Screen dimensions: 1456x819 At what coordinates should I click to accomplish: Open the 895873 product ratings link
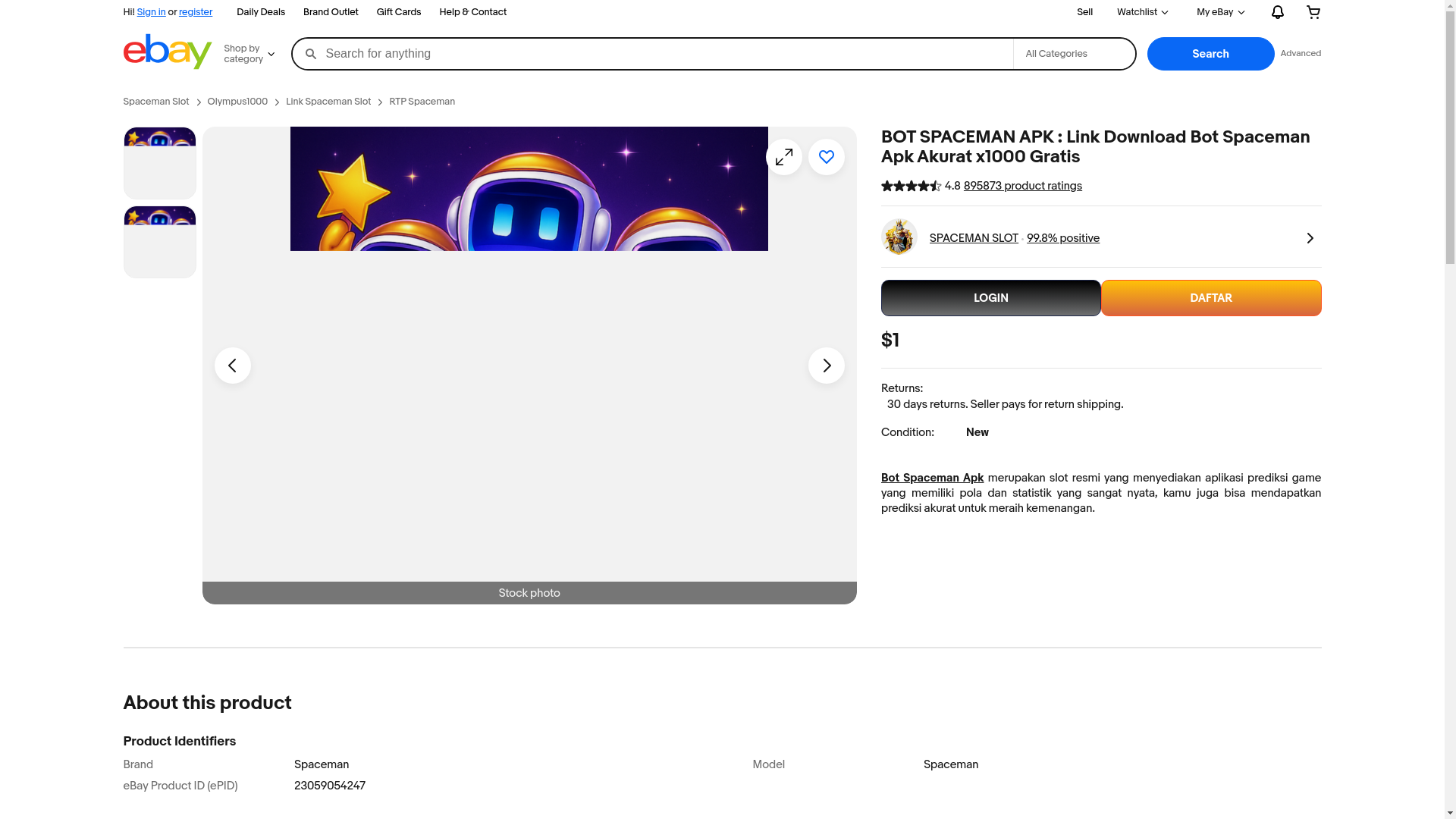click(1022, 186)
